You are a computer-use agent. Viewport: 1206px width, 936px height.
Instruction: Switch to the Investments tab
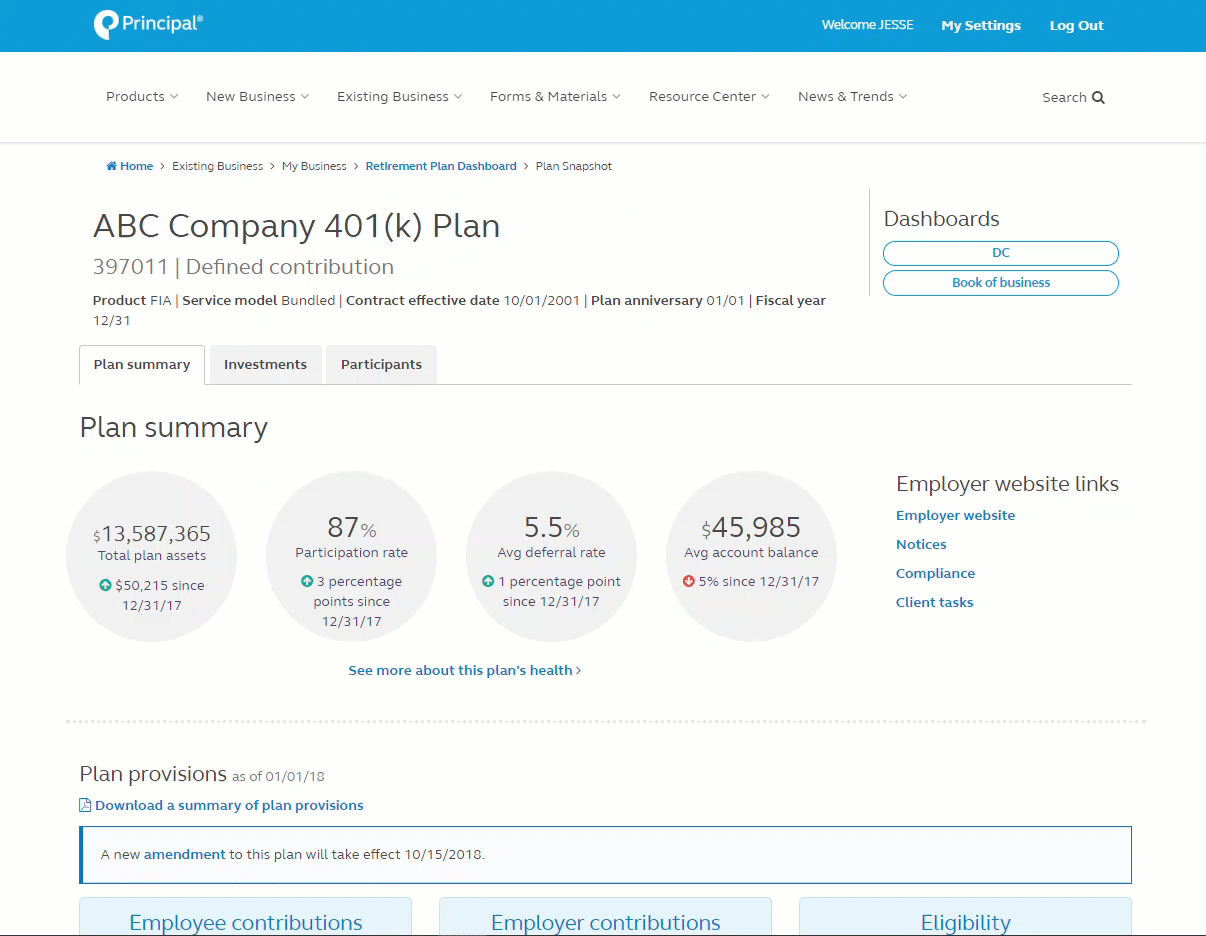(265, 365)
